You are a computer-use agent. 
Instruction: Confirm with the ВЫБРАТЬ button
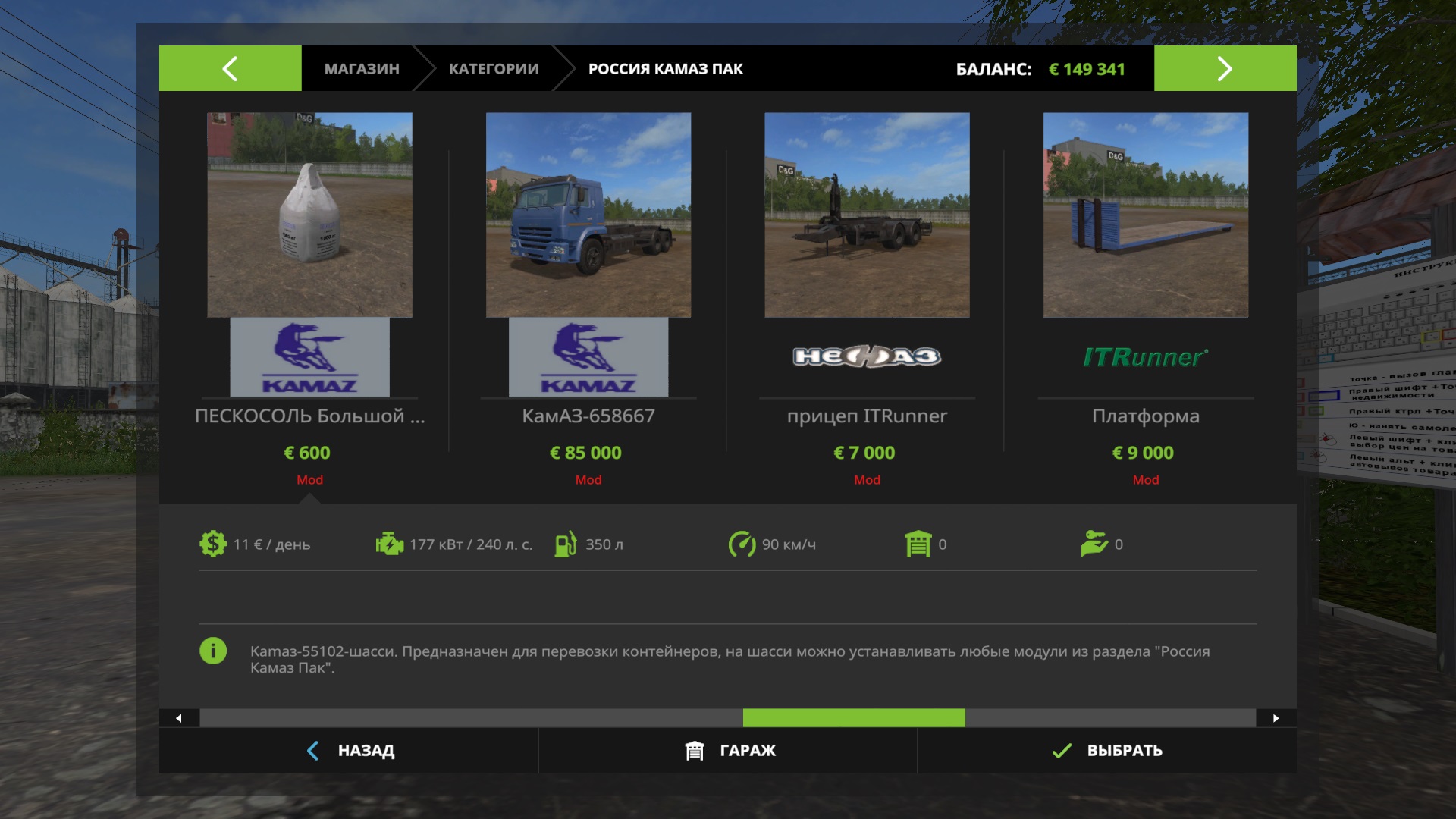coord(1107,751)
